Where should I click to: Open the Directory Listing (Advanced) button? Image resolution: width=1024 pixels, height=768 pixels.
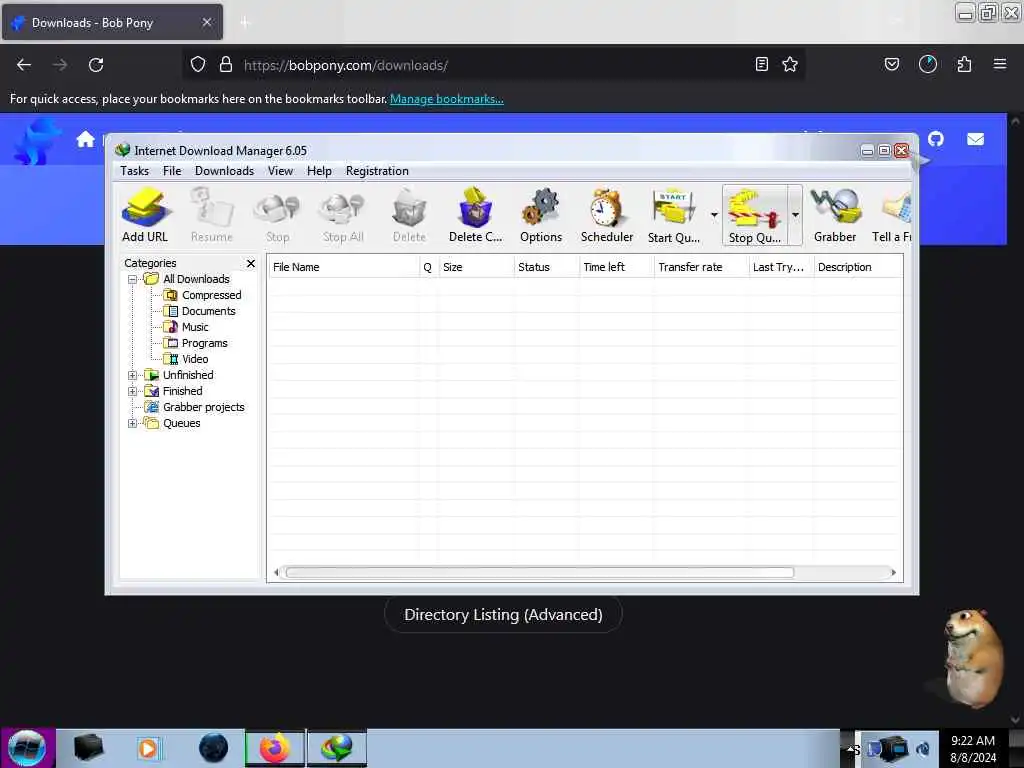[x=503, y=615]
